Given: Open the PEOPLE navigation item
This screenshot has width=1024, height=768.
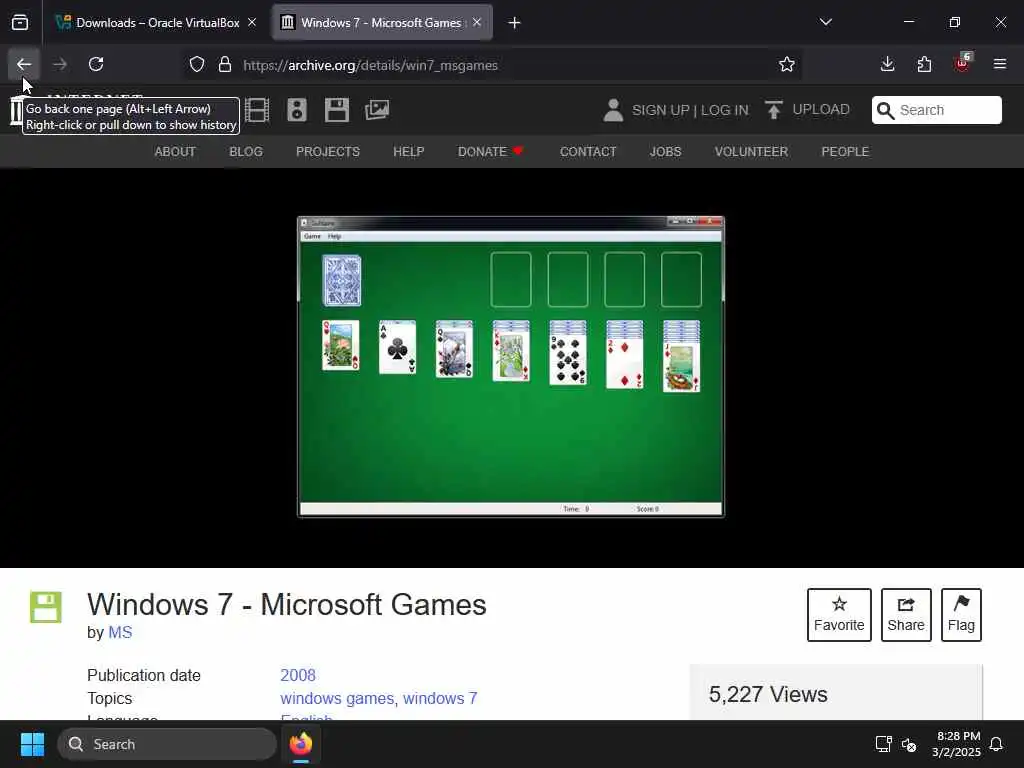Looking at the screenshot, I should click(x=845, y=152).
